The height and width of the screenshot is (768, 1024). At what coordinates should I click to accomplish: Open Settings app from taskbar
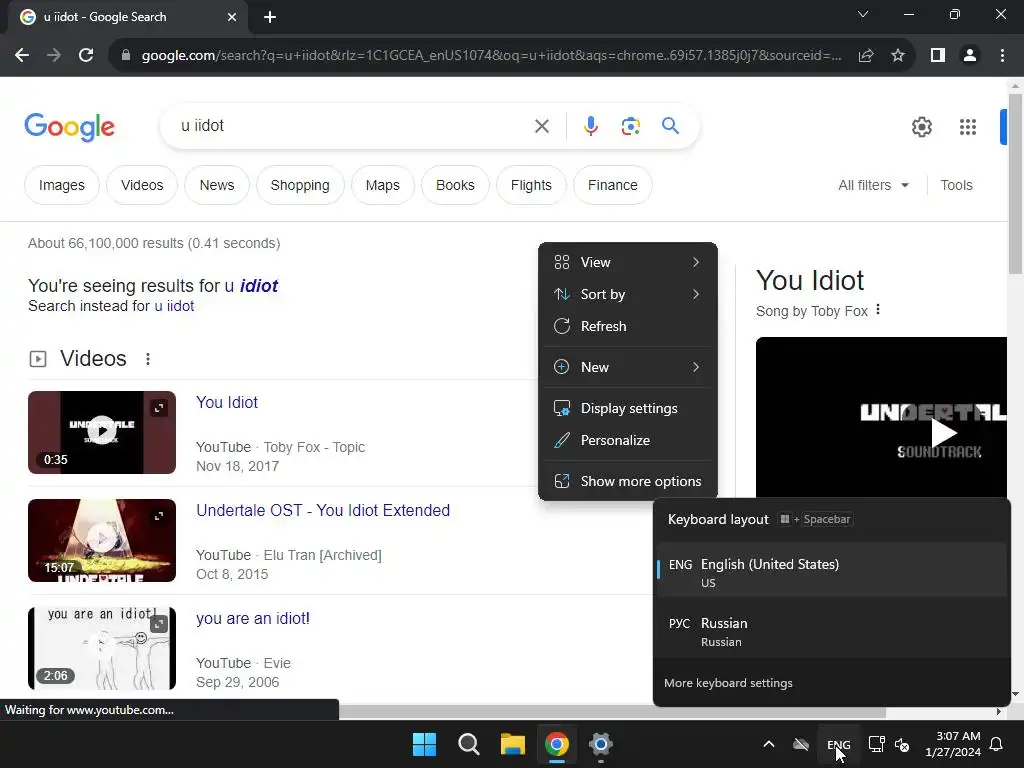(x=600, y=744)
